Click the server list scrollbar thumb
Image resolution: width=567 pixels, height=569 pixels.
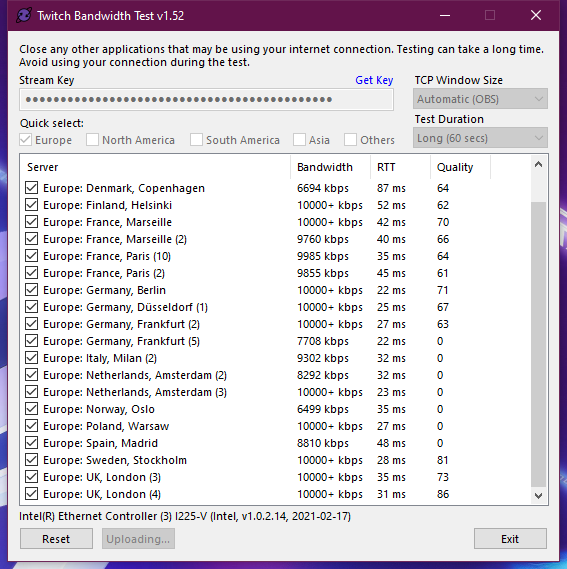[539, 344]
